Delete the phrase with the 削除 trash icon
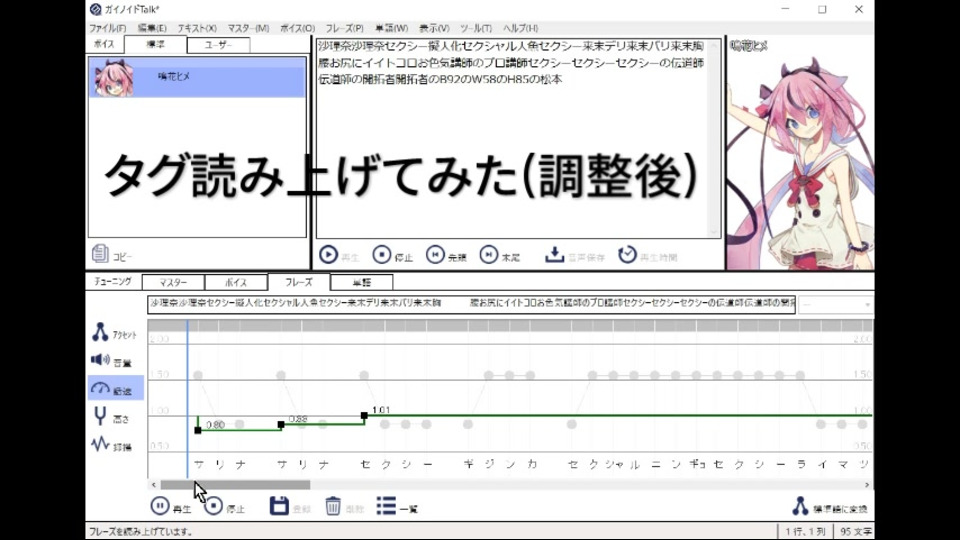The height and width of the screenshot is (540, 960). coord(332,506)
